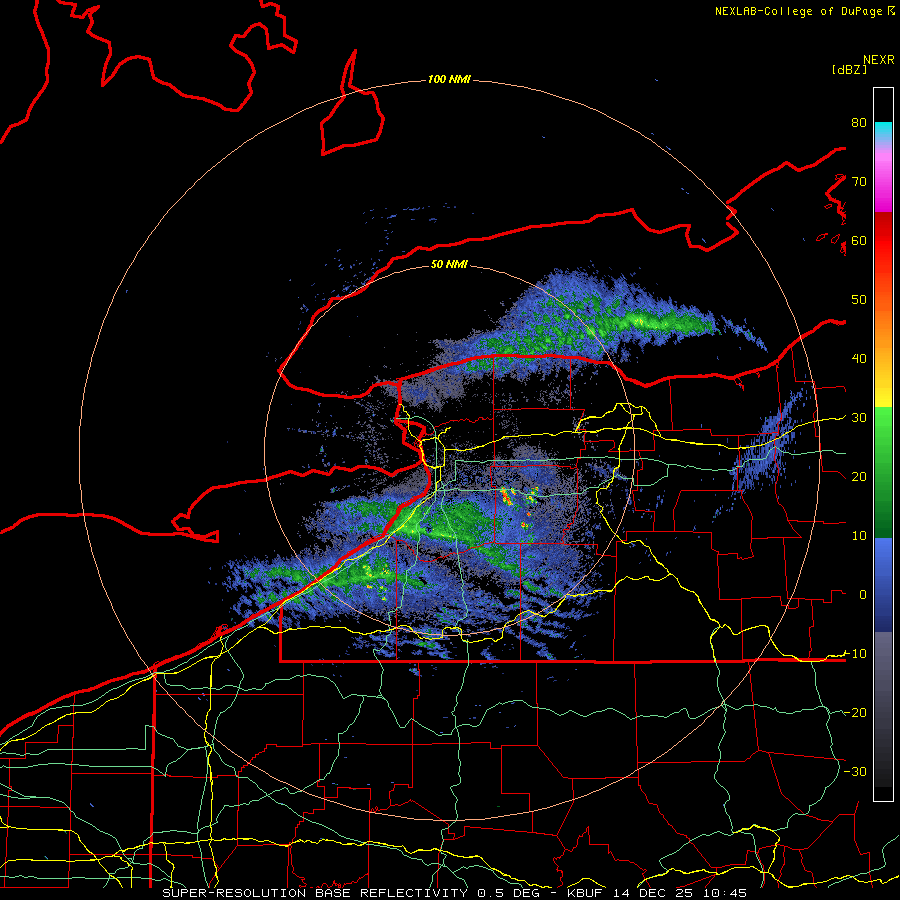The image size is (900, 900).
Task: Click the SUPER-RESOLUTION BASE REFLECTIVITY caption text
Action: [315, 893]
